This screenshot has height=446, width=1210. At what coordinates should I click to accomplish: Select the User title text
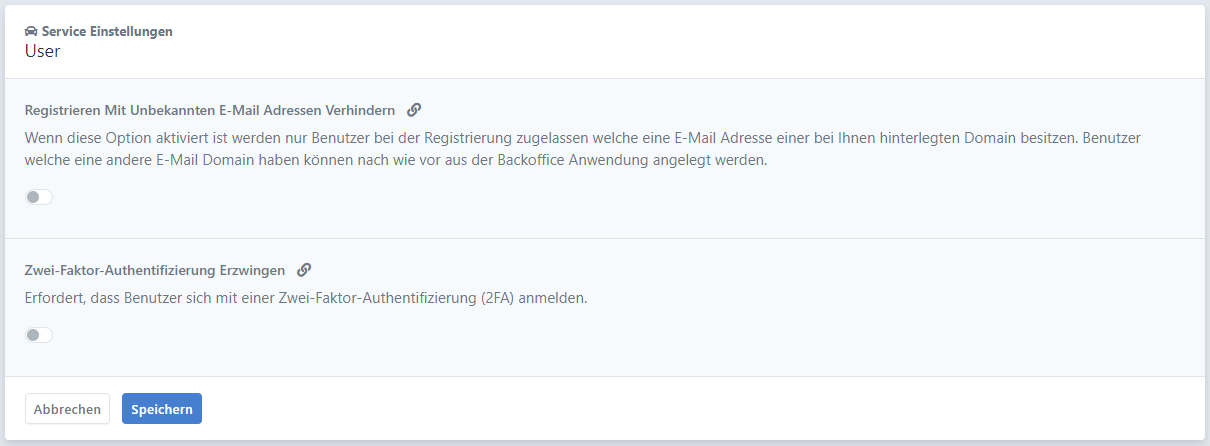(x=43, y=51)
